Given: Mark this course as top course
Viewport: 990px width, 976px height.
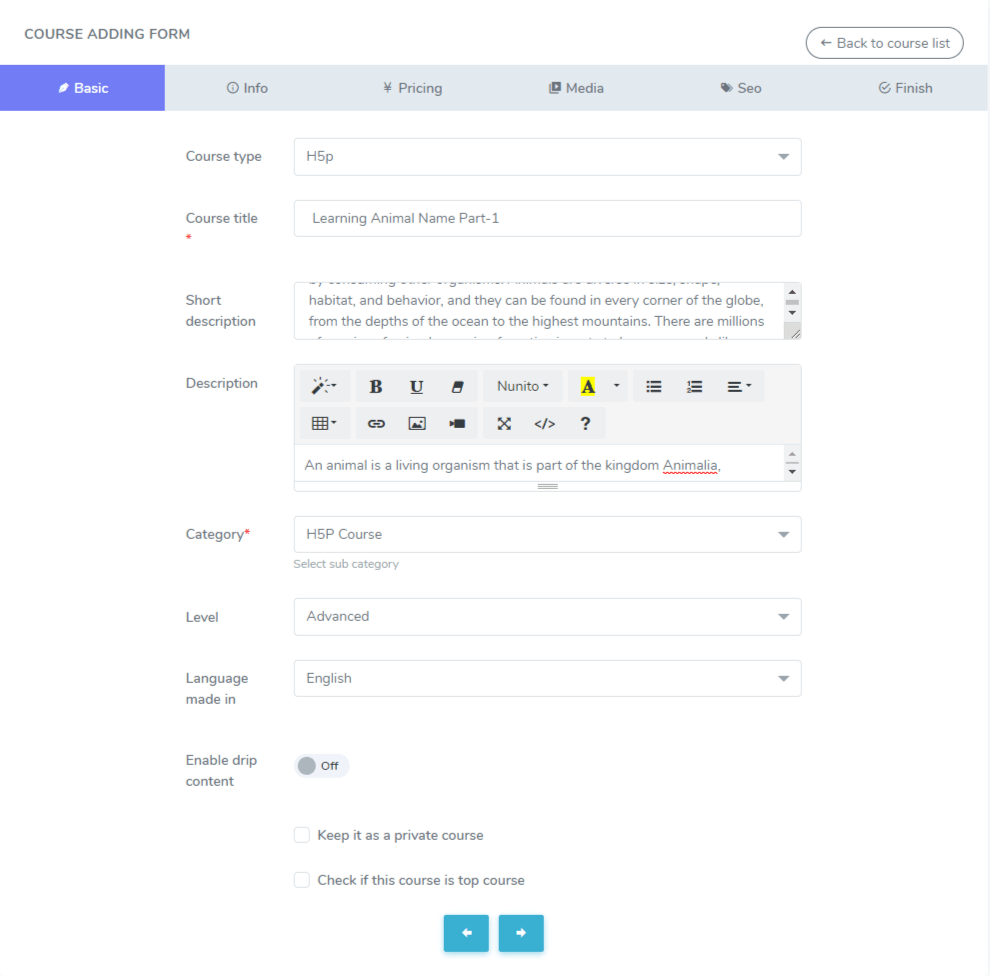Looking at the screenshot, I should [x=302, y=880].
